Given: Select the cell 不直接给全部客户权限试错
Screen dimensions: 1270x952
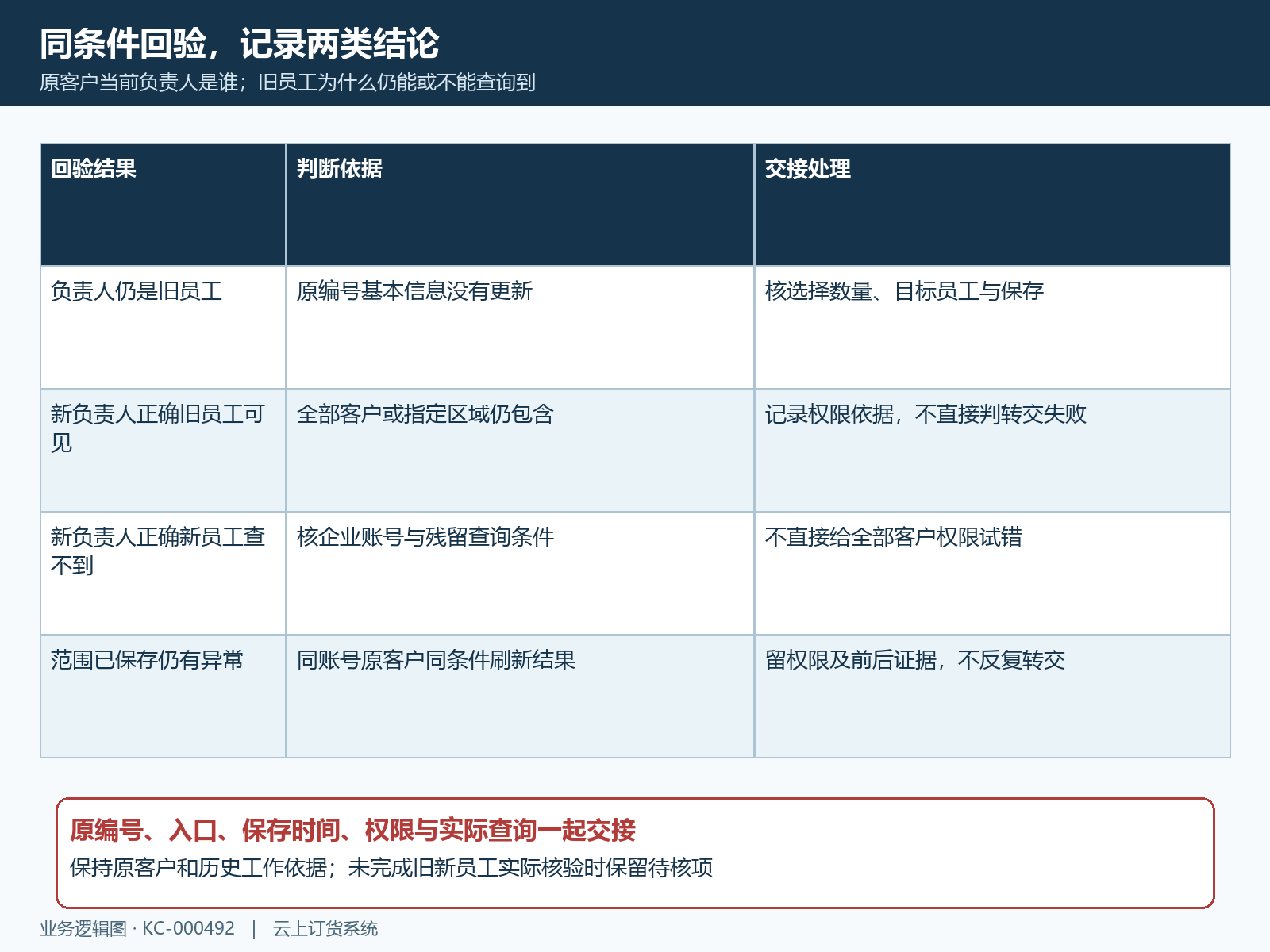Looking at the screenshot, I should coord(992,574).
